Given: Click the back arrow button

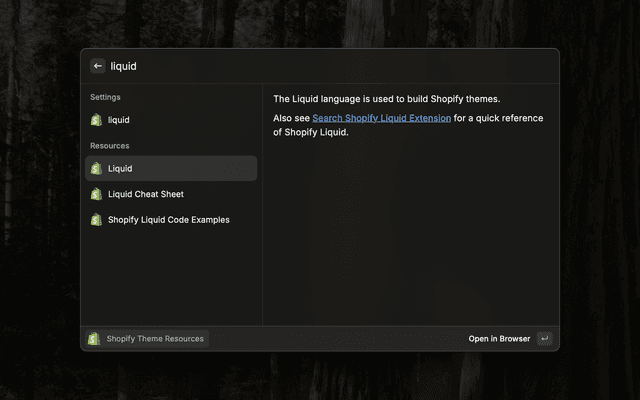Looking at the screenshot, I should [x=97, y=66].
